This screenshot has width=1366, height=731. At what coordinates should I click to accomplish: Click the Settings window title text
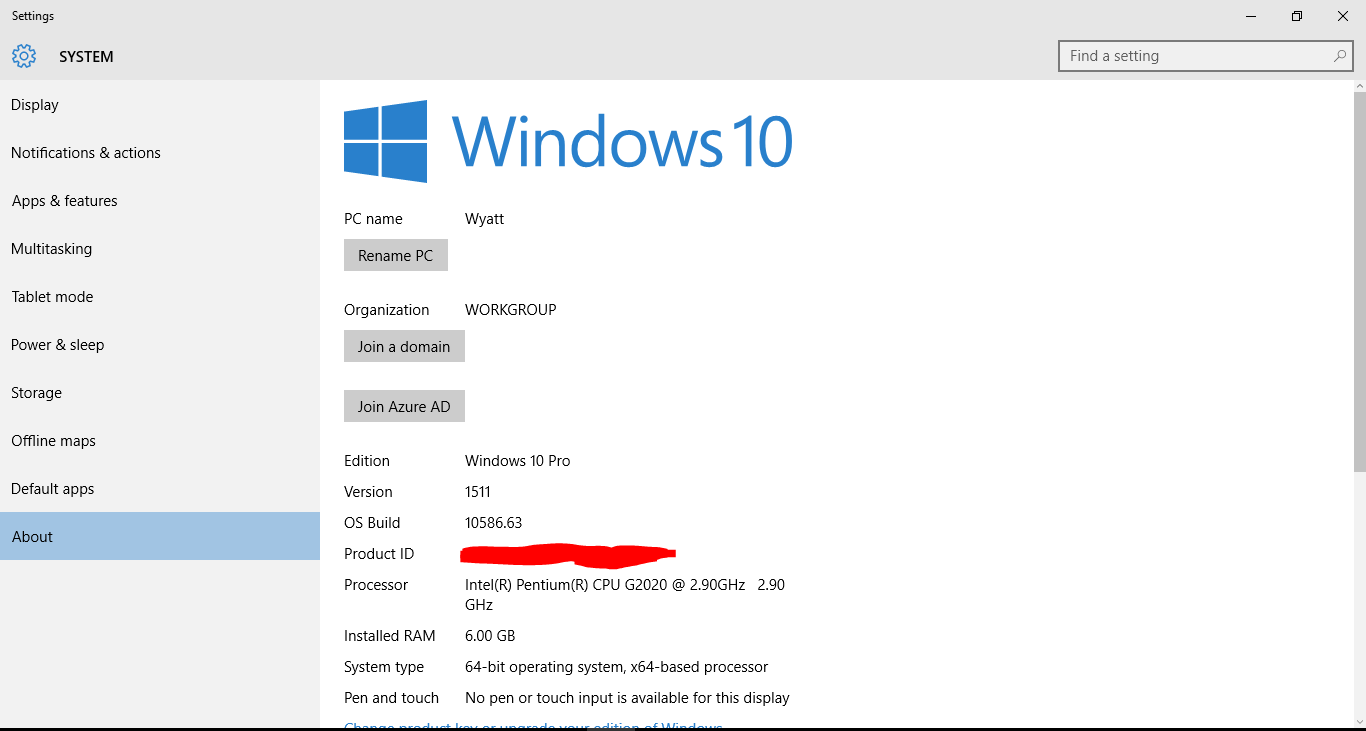pyautogui.click(x=33, y=16)
